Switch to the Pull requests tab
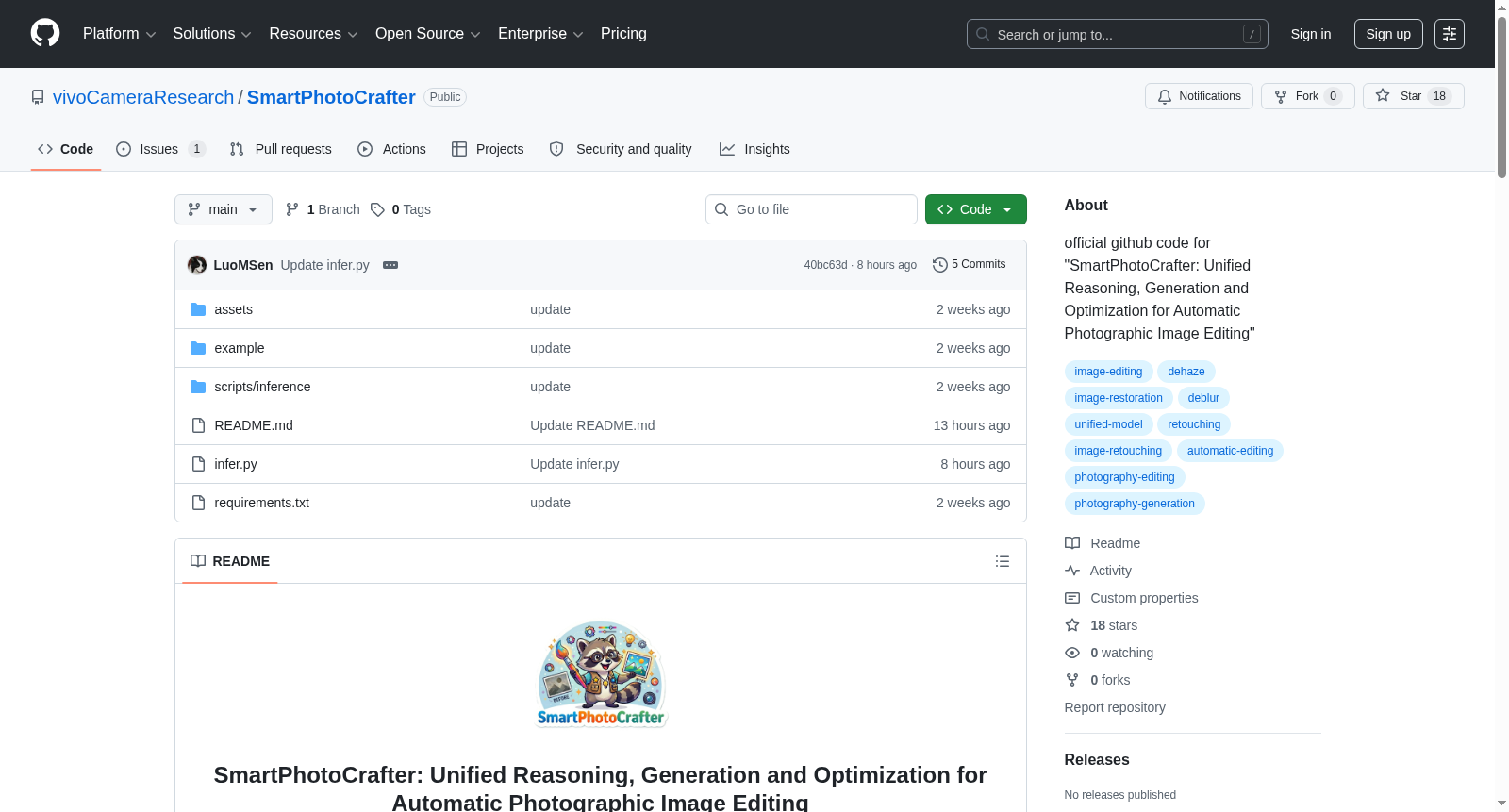The height and width of the screenshot is (812, 1509). pos(280,149)
